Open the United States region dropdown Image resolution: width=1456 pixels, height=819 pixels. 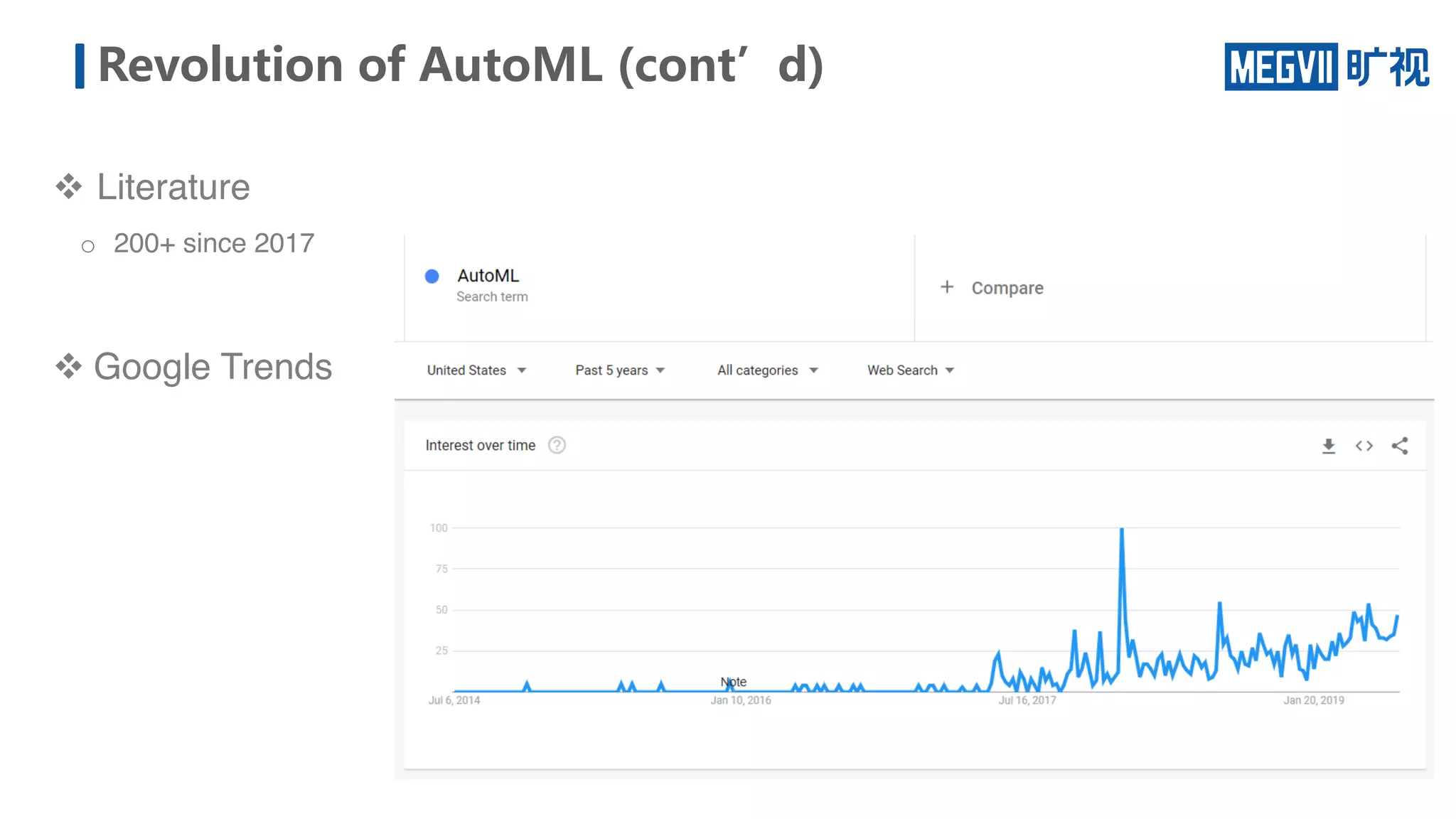(476, 370)
